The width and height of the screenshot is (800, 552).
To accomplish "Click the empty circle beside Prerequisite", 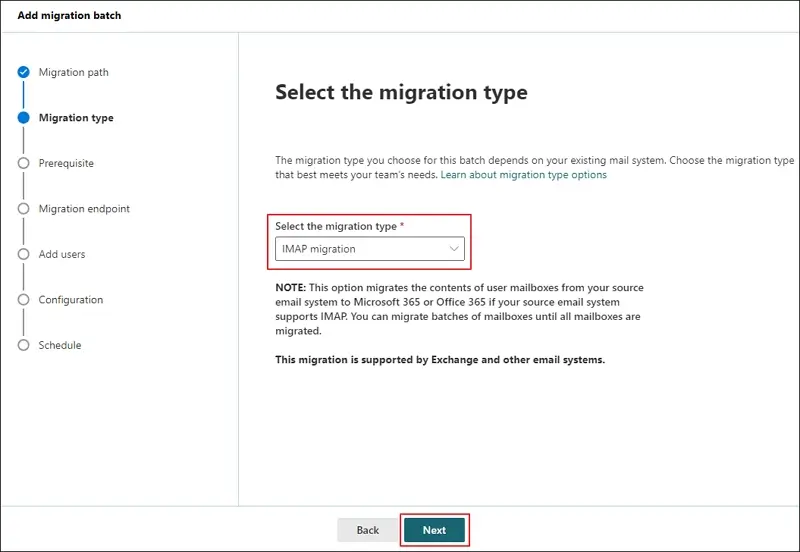I will pos(23,163).
